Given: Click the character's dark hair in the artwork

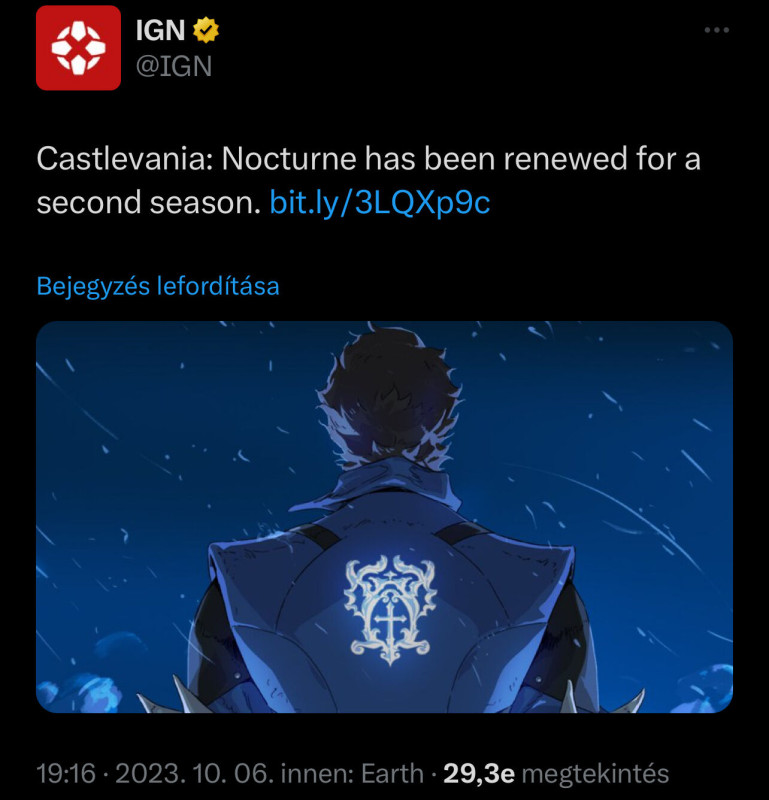Looking at the screenshot, I should [389, 395].
